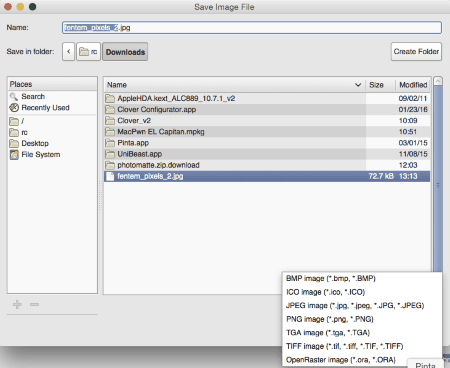Choose JPEG image format option
This screenshot has height=368, width=450.
[362, 306]
